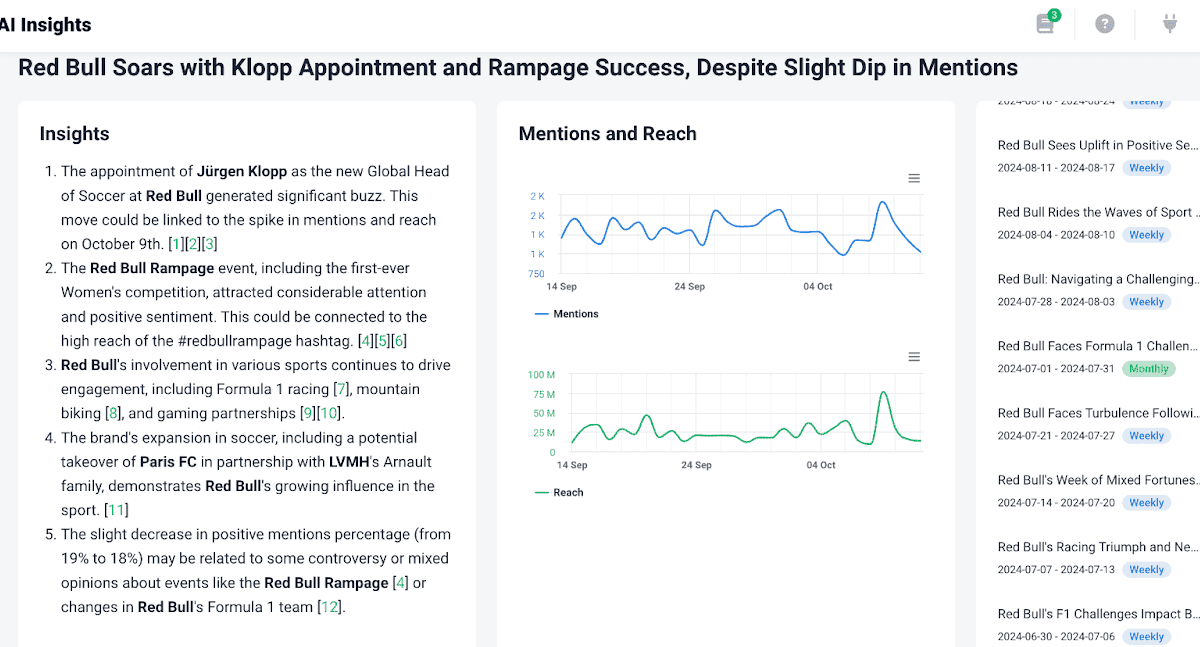Open citation link [1] about Klopp appointment
The width and height of the screenshot is (1200, 647).
coord(176,243)
